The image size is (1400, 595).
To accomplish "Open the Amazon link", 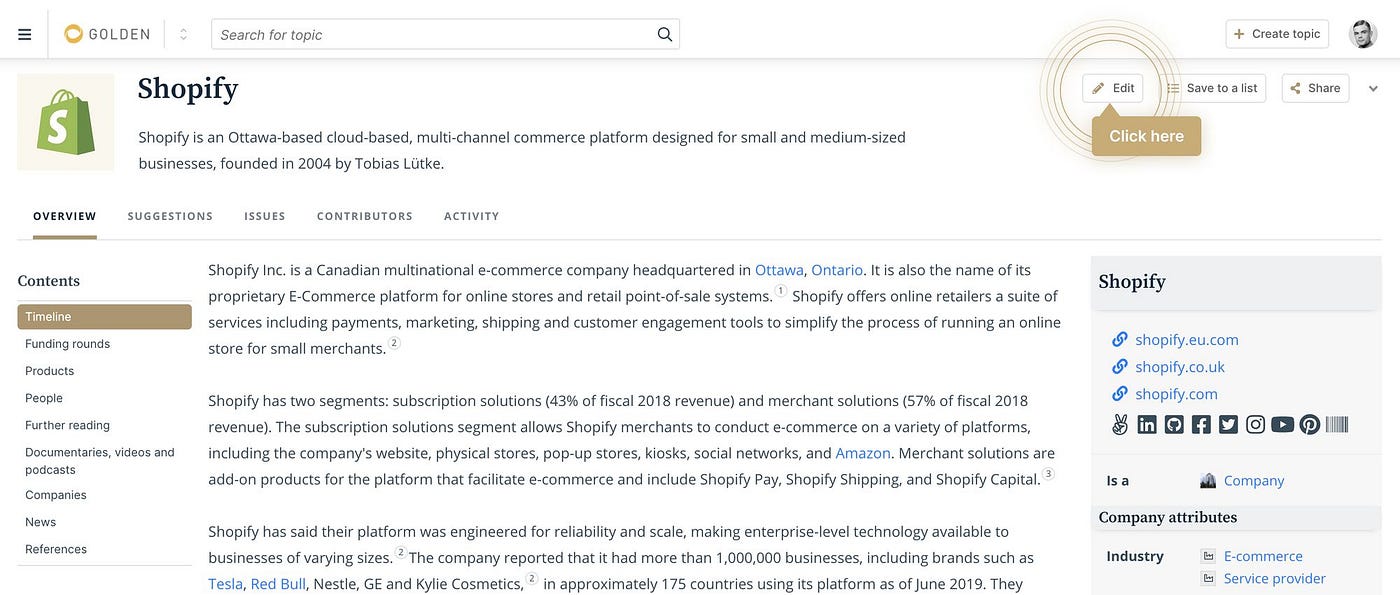I will tap(863, 453).
